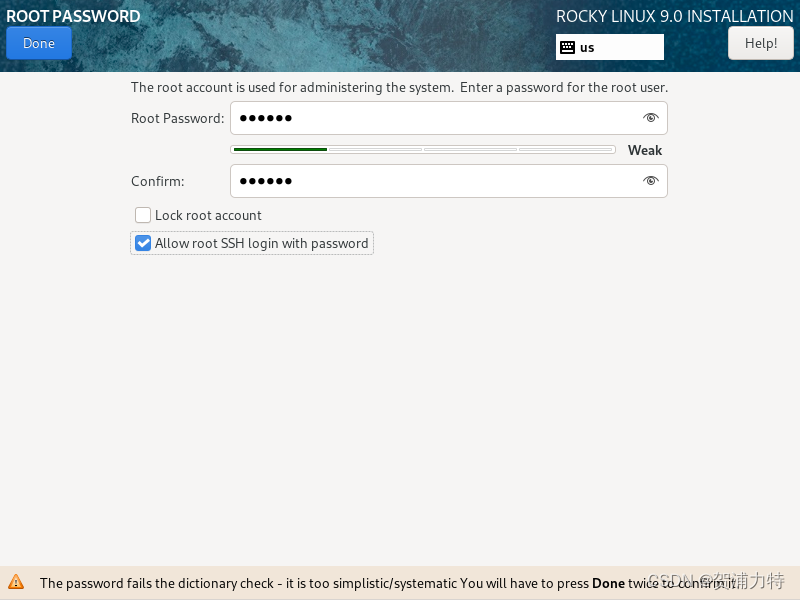
Task: Click Allow root SSH login label text
Action: [x=261, y=243]
